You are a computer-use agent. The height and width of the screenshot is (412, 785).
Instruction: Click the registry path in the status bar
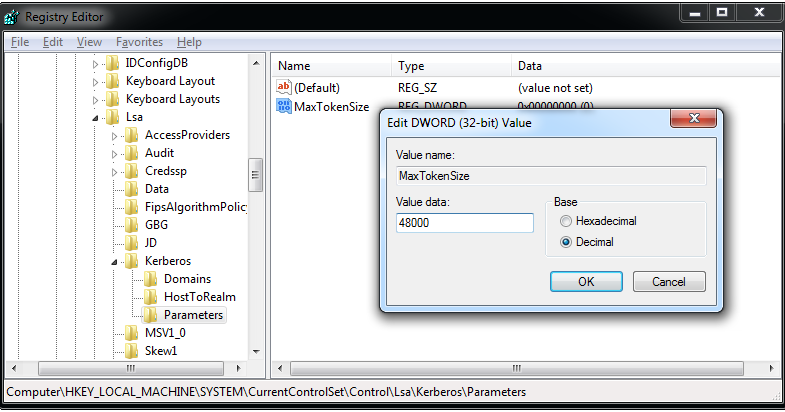266,392
